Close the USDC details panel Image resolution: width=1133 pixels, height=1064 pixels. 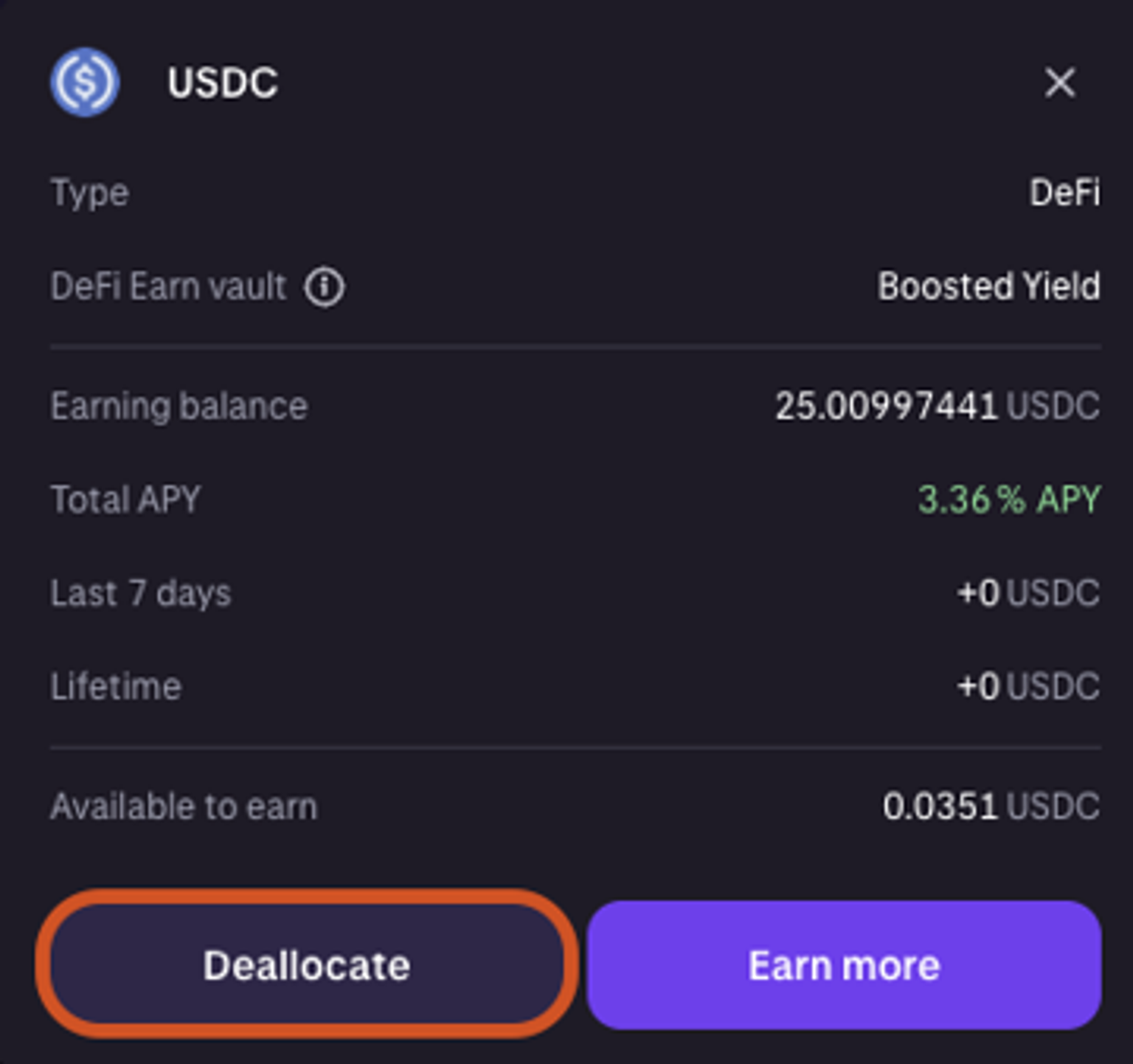[x=1060, y=82]
